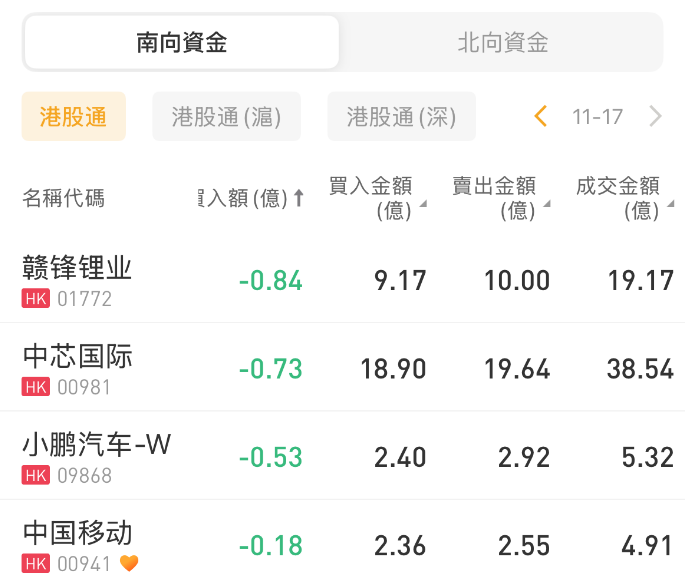Click the HK badge next to 01772
This screenshot has height=586, width=685.
pos(36,299)
